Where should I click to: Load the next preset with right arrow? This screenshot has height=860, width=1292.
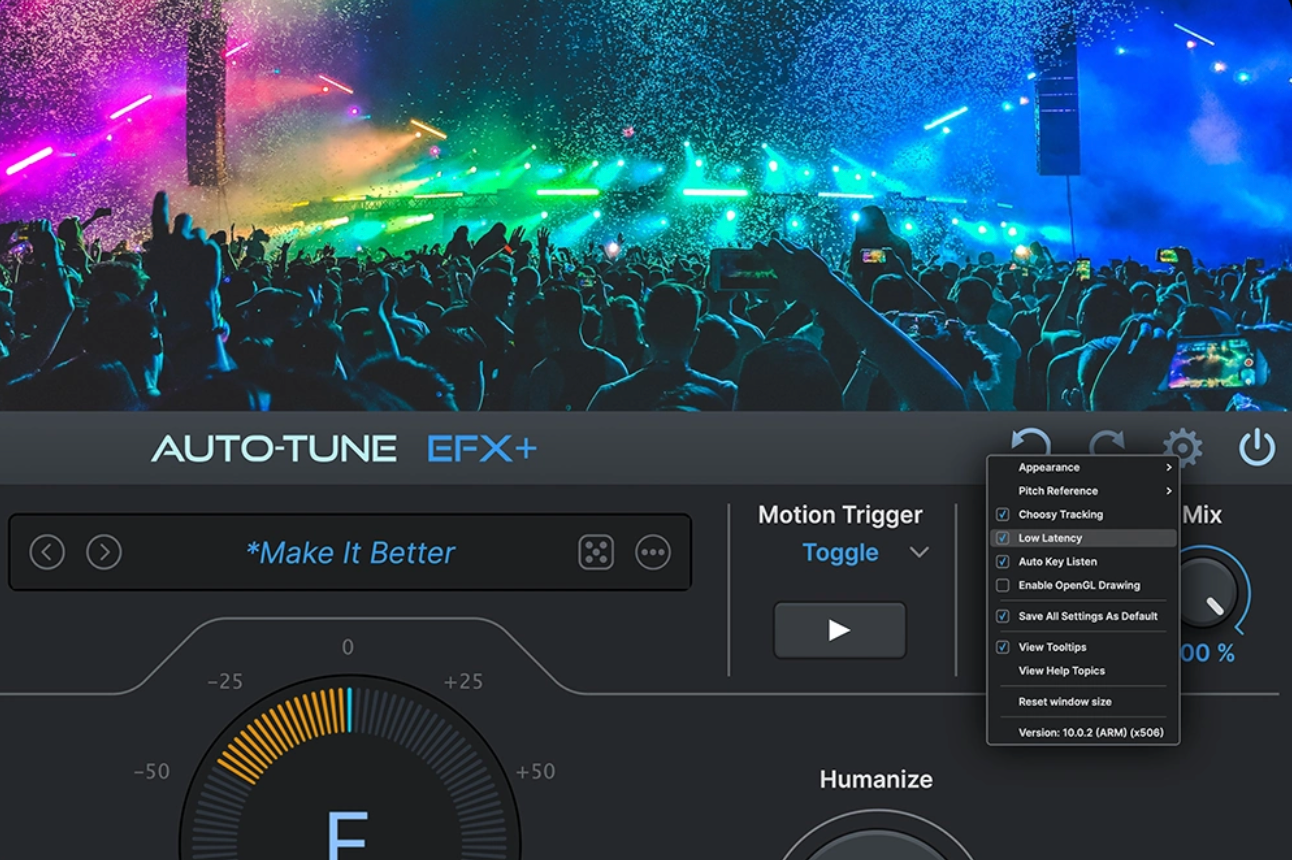pyautogui.click(x=104, y=552)
